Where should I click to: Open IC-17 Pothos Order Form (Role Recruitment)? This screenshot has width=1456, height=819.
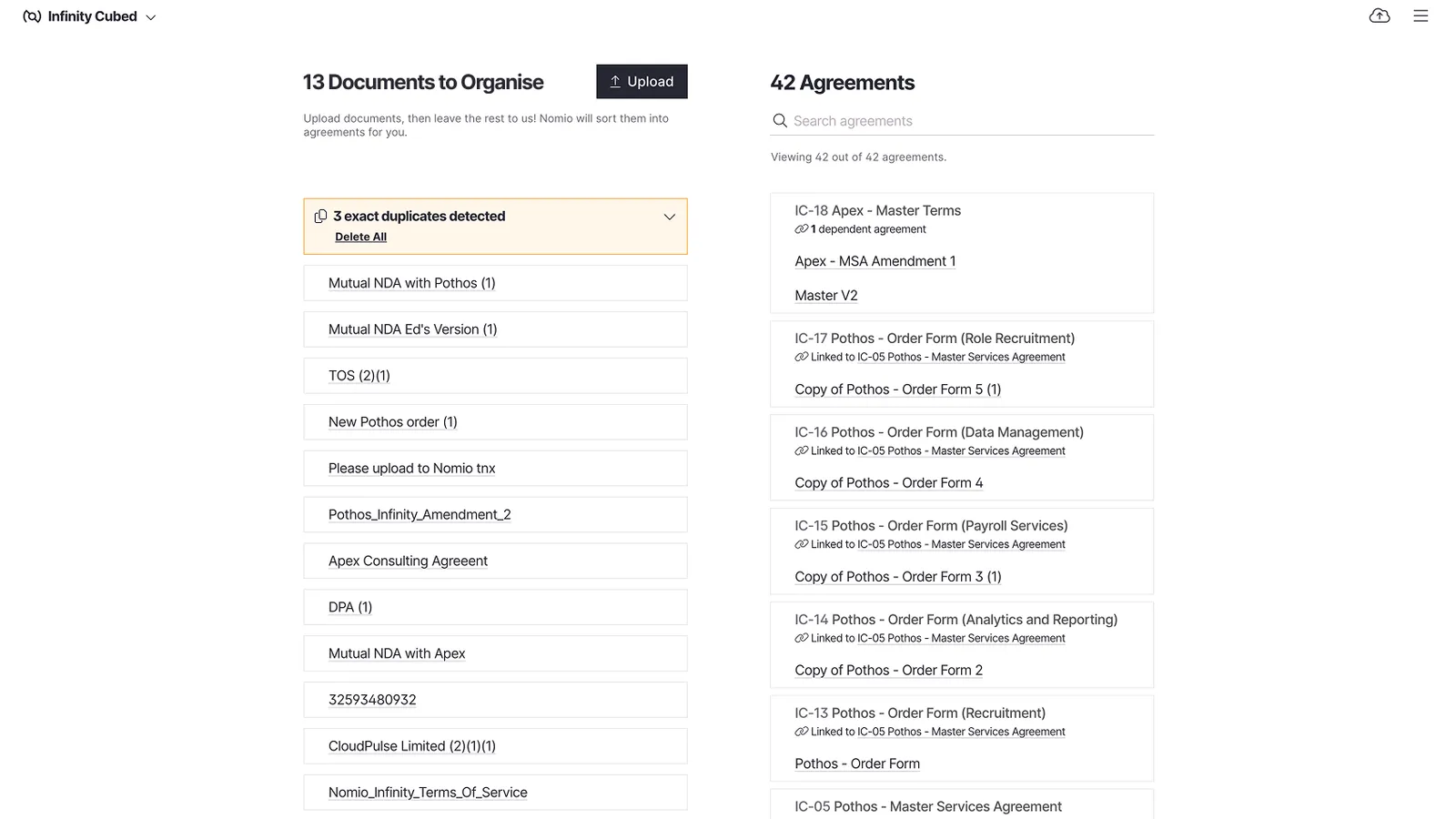click(935, 339)
